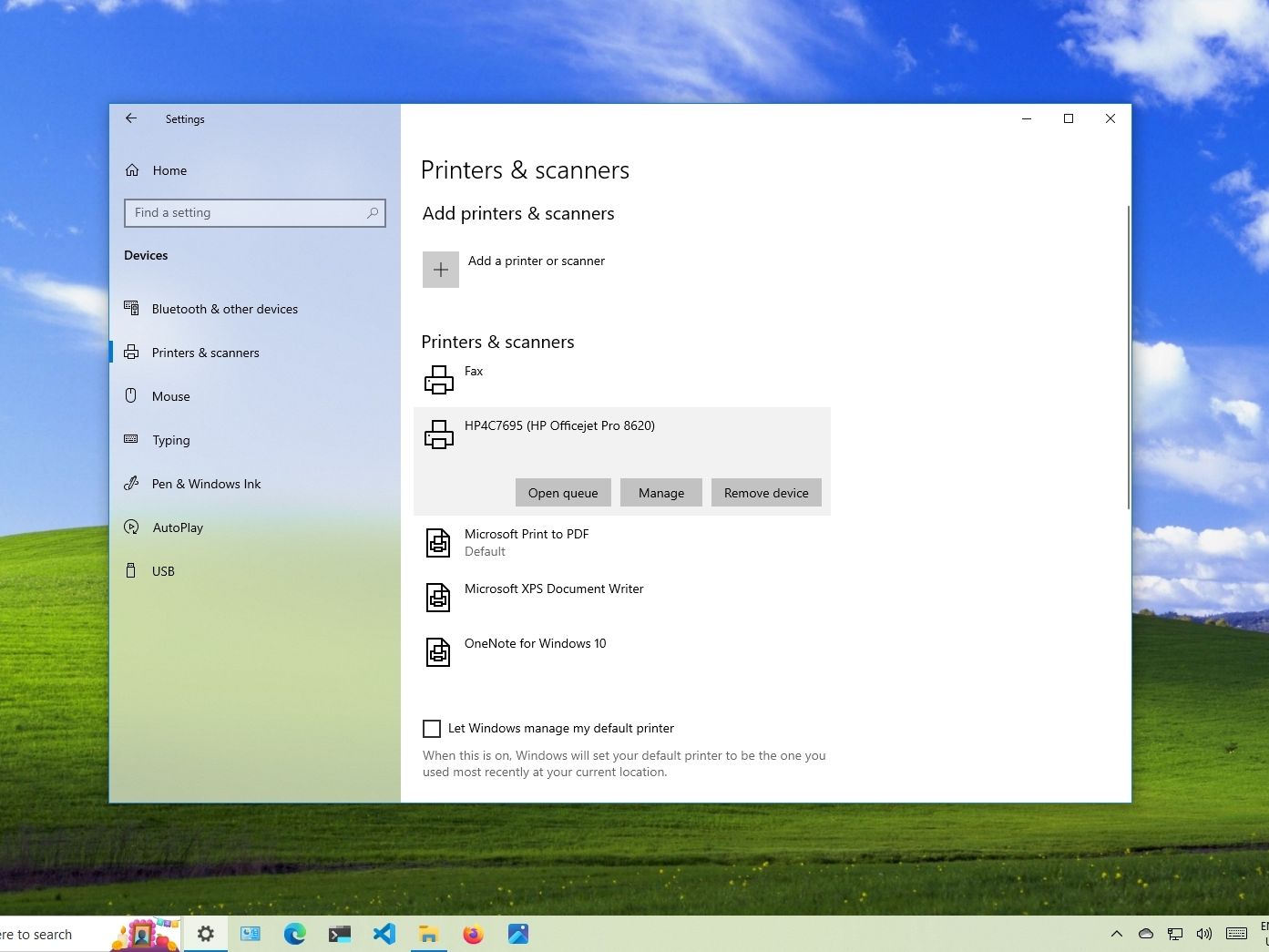Click the AutoPlay sidebar icon
Screen dimensions: 1269x952
pos(131,527)
